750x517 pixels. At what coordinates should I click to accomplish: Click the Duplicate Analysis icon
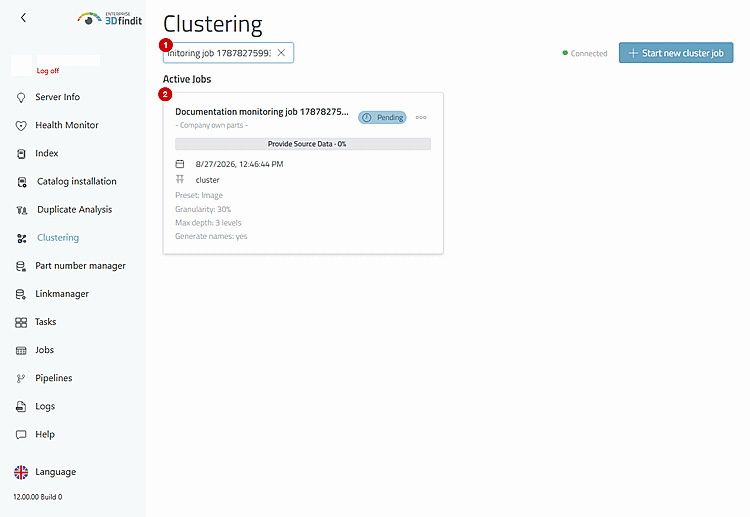click(x=22, y=210)
